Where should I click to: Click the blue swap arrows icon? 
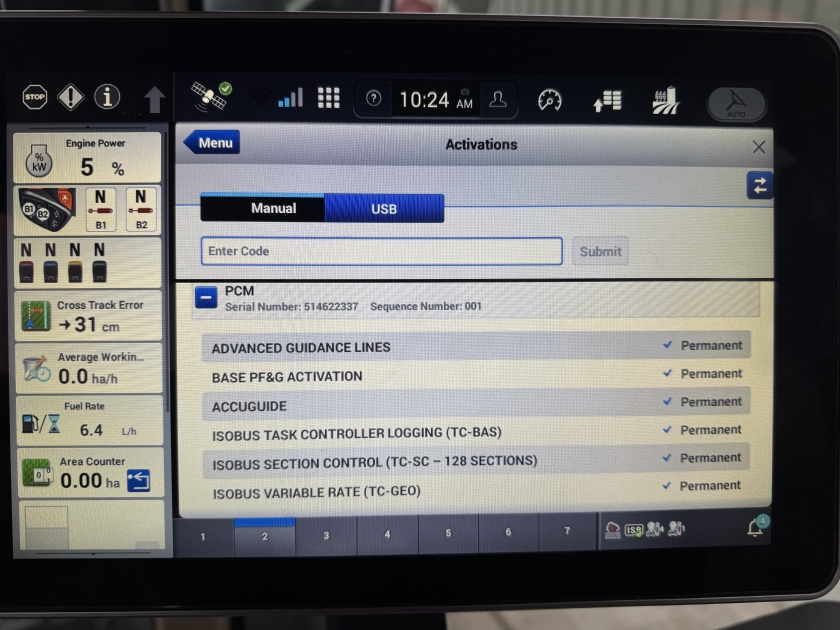point(759,185)
